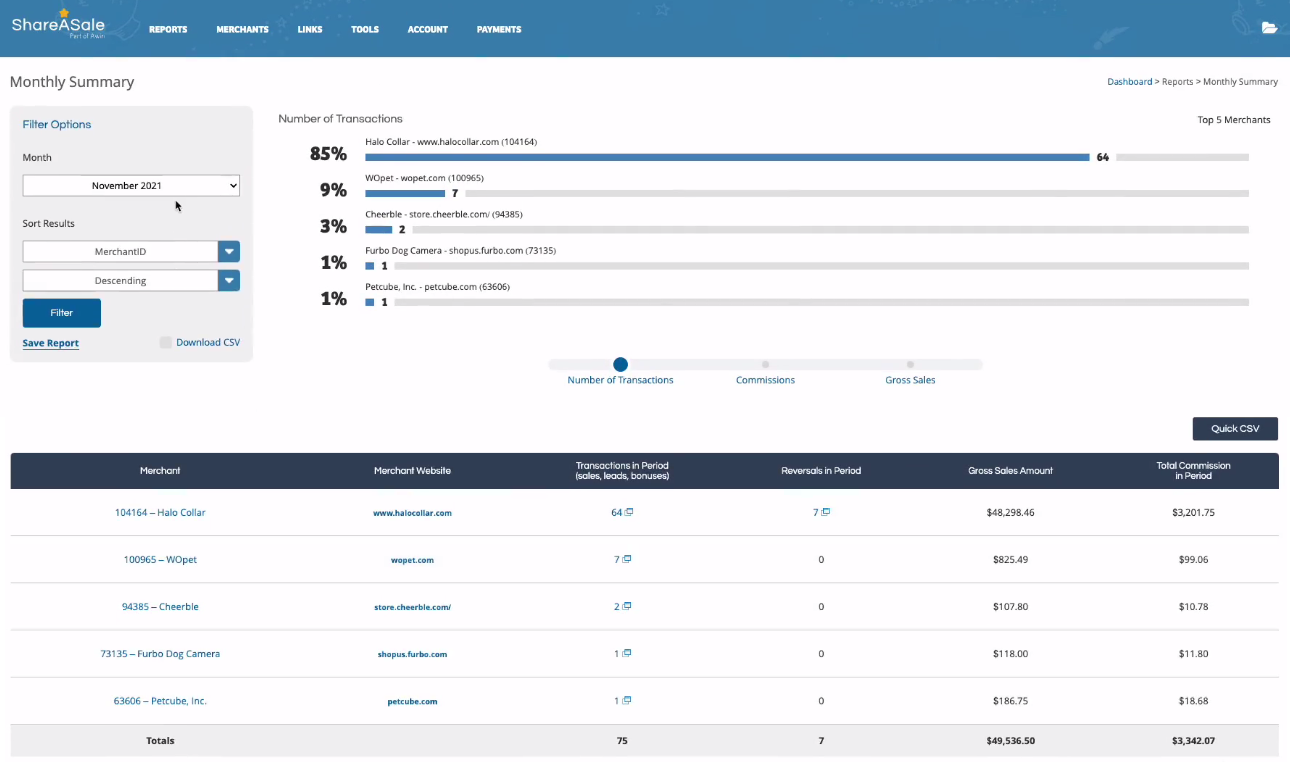This screenshot has width=1290, height=762.
Task: Click the $825.49 gross sales value
Action: tap(1010, 559)
